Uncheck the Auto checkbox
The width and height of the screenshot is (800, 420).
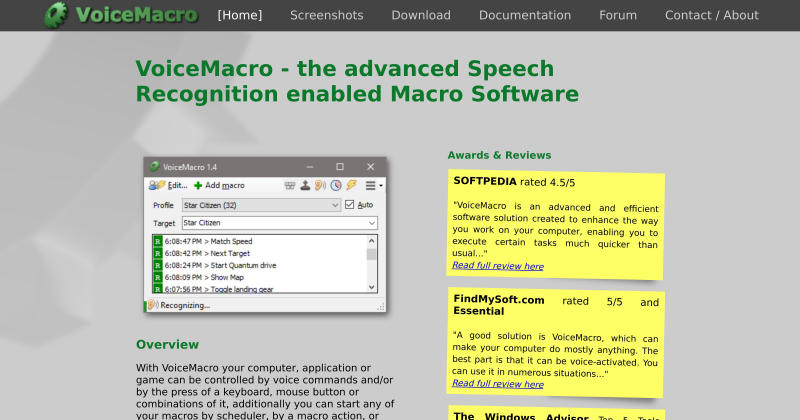tap(349, 205)
